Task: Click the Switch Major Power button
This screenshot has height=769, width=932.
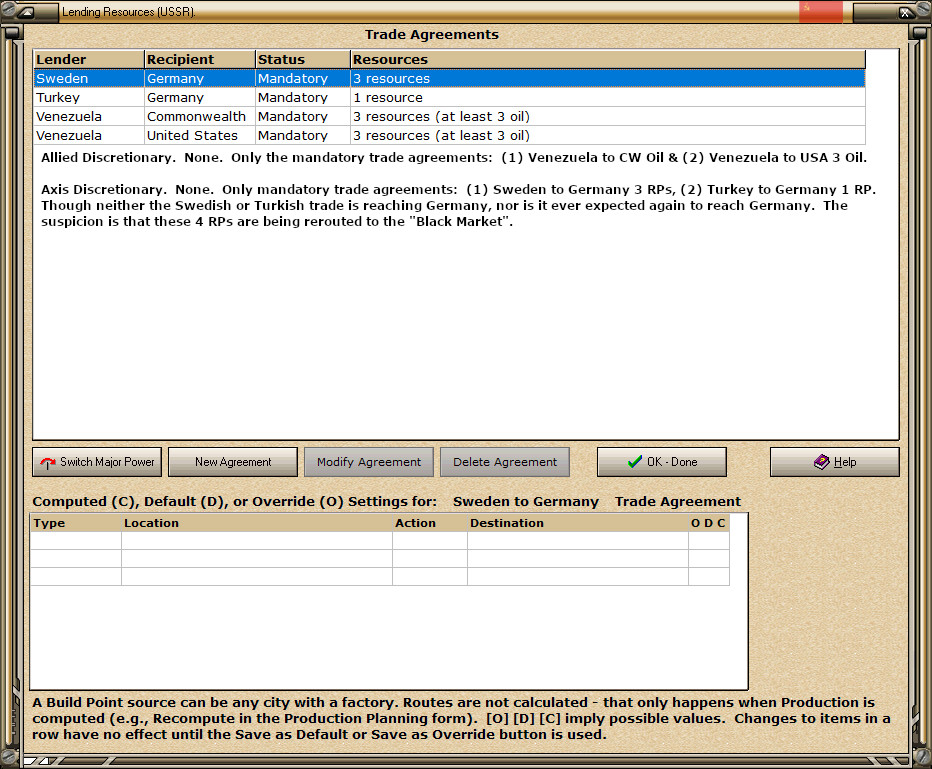Action: [97, 462]
